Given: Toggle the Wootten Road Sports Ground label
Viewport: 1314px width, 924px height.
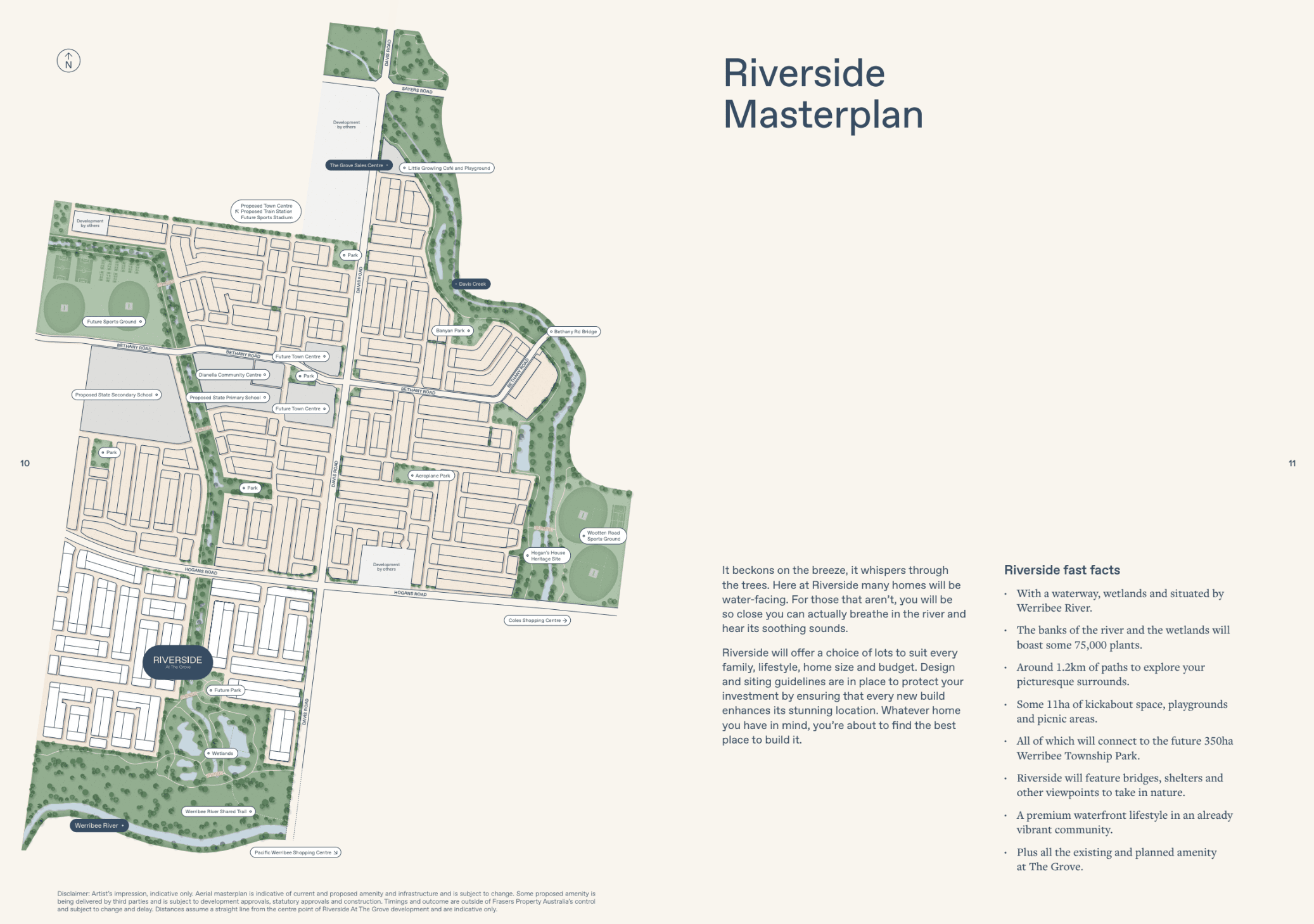Looking at the screenshot, I should pos(603,536).
